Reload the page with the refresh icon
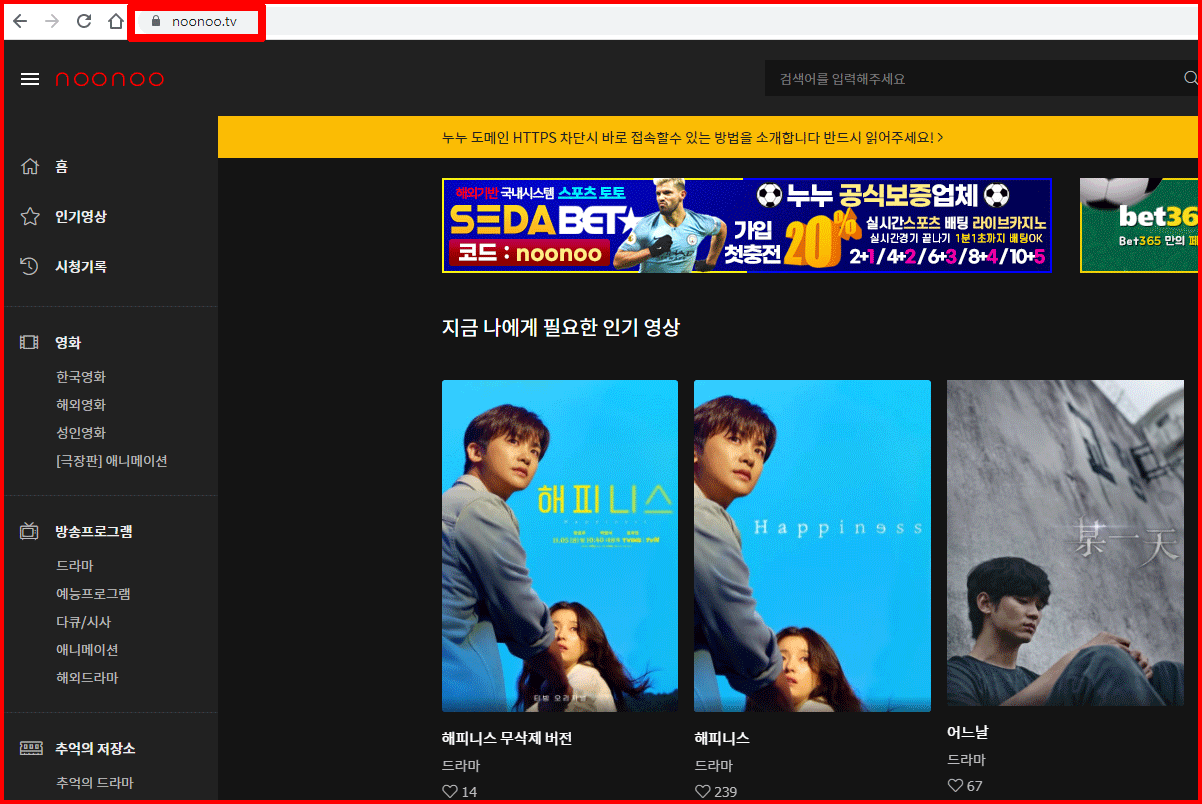The image size is (1202, 804). point(84,21)
